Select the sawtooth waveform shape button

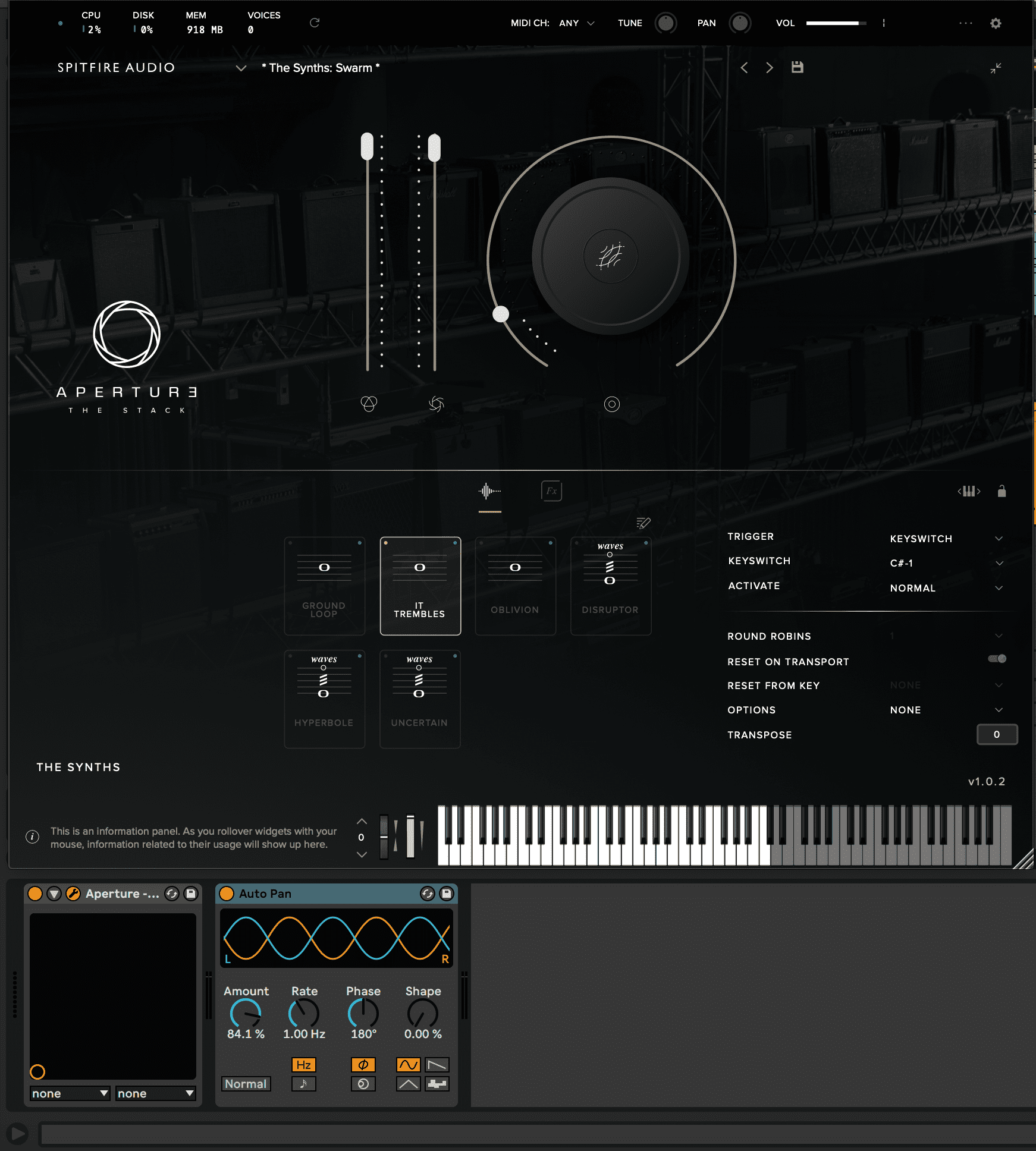[437, 1065]
